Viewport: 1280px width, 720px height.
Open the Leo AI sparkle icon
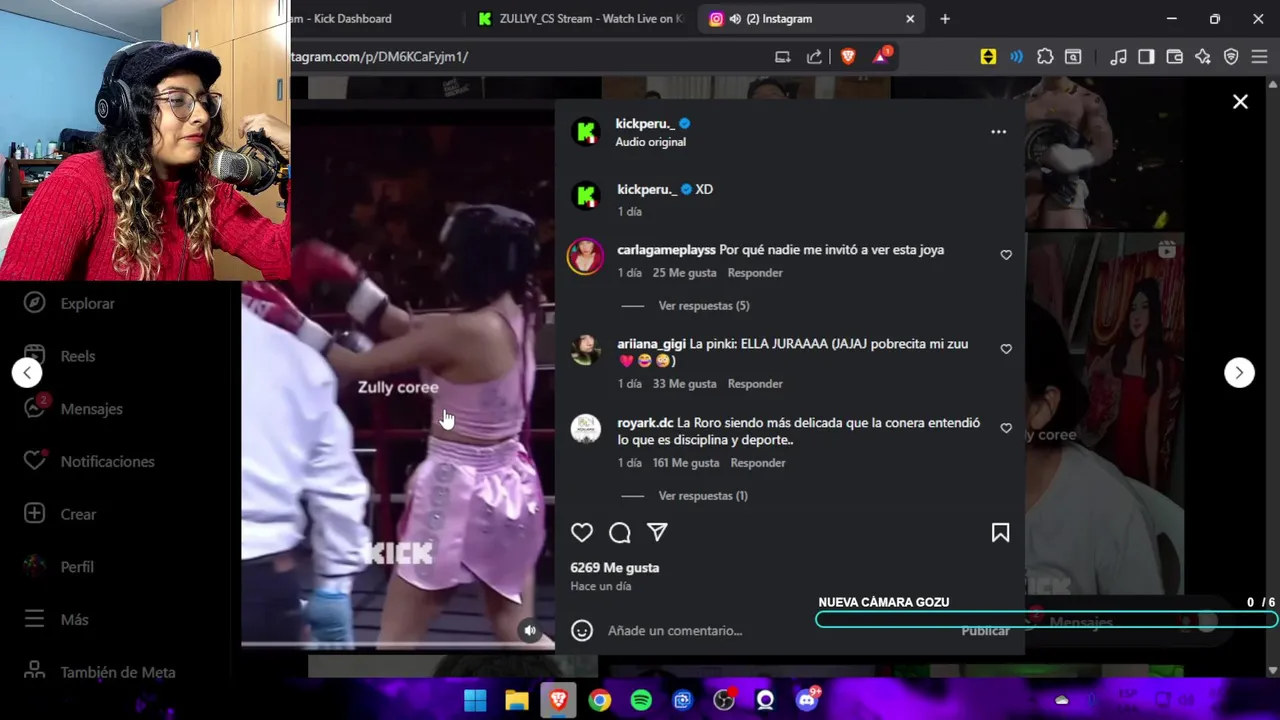point(1203,57)
